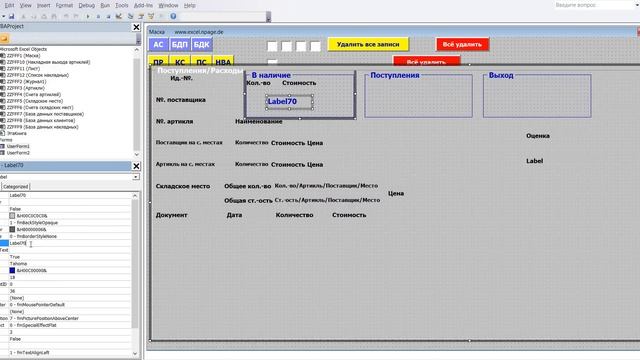Viewport: 640px width, 360px height.
Task: Click the yellow НВА button
Action: (223, 61)
